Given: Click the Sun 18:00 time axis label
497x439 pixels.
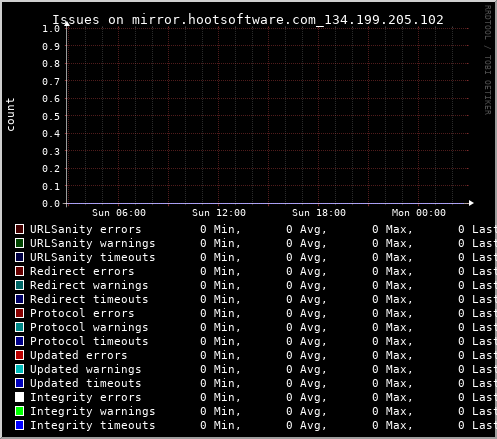Looking at the screenshot, I should (x=319, y=213).
